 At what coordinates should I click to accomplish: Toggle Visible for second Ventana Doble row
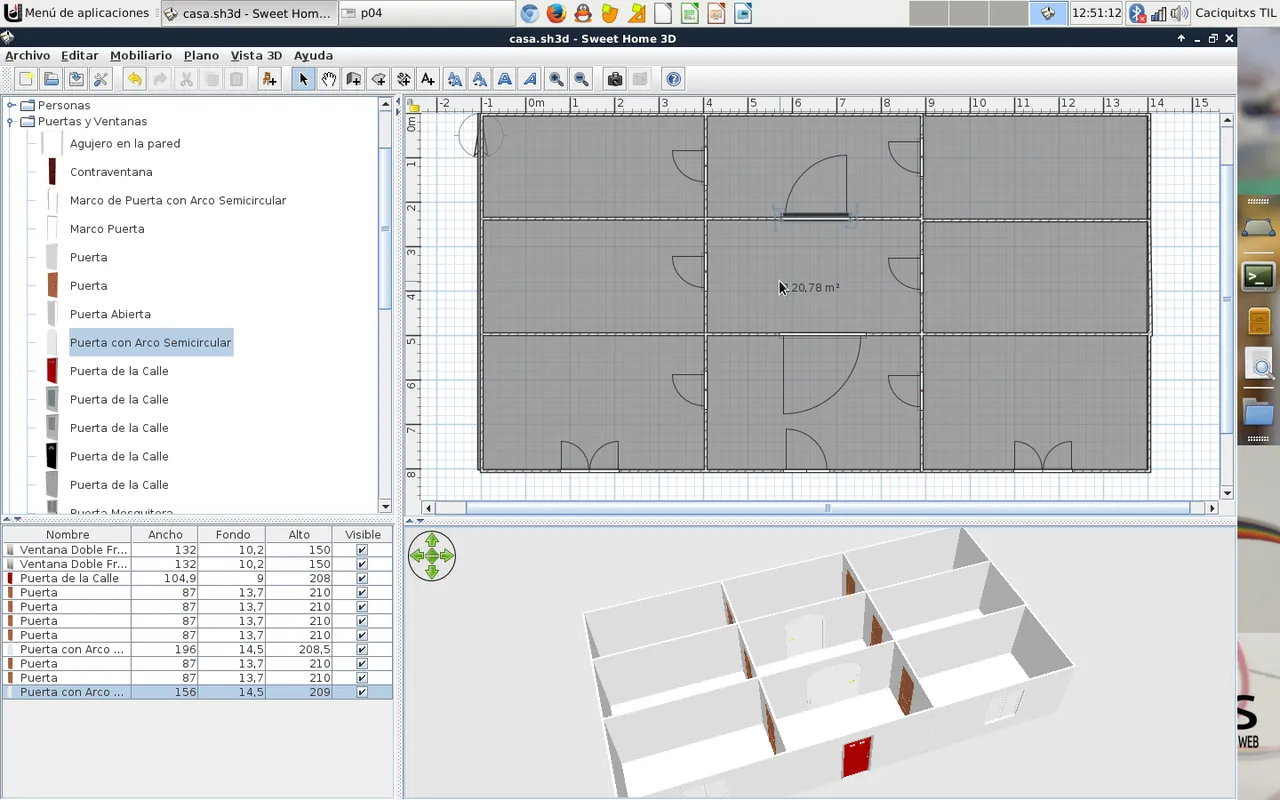[x=362, y=564]
